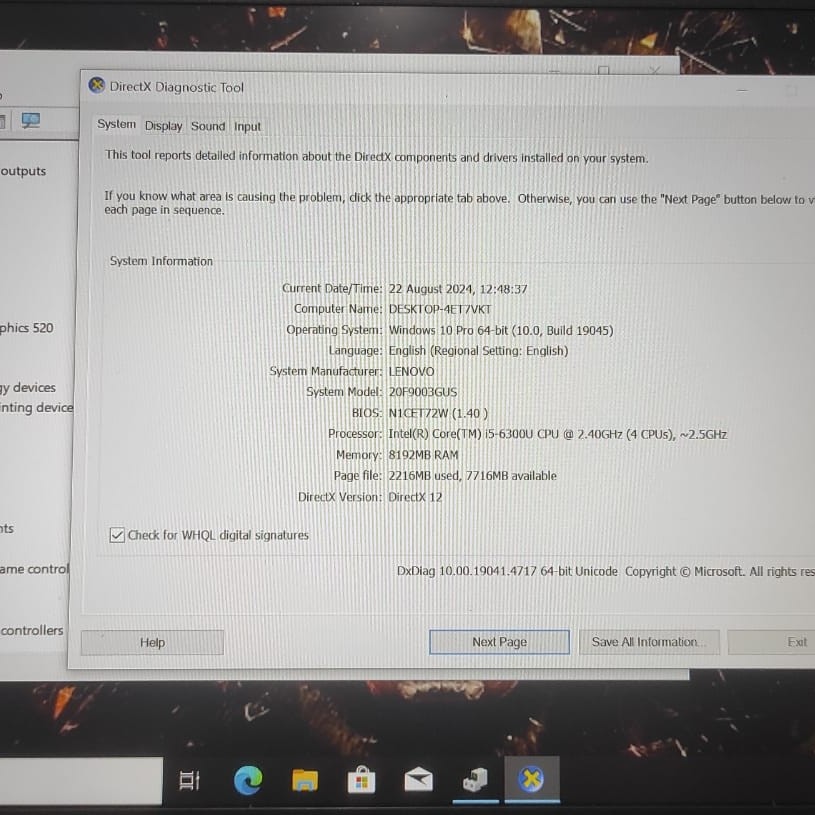Click the System Manufacturer value LENOVO
The height and width of the screenshot is (815, 815).
click(411, 372)
